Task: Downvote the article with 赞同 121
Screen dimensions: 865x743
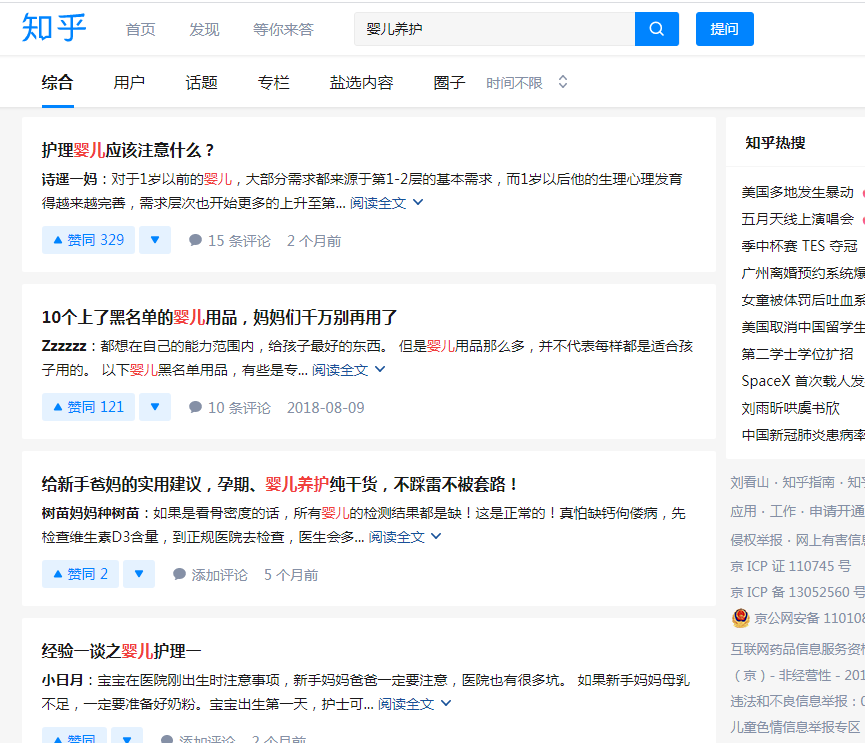Action: pyautogui.click(x=155, y=407)
